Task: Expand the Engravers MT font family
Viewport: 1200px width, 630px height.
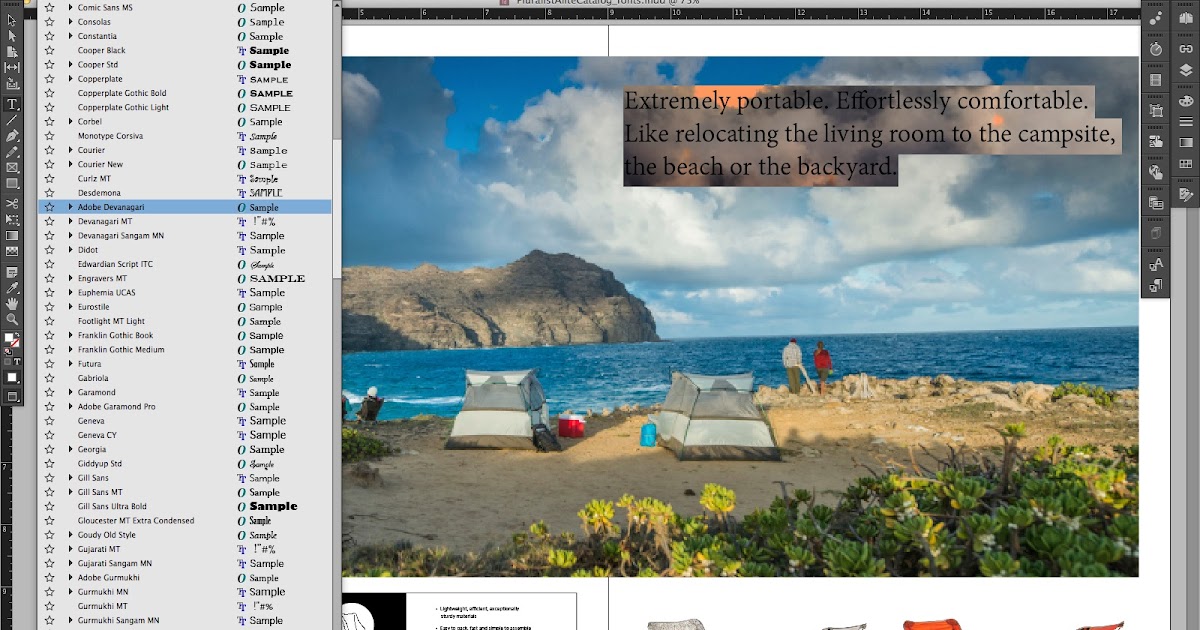Action: pyautogui.click(x=70, y=279)
